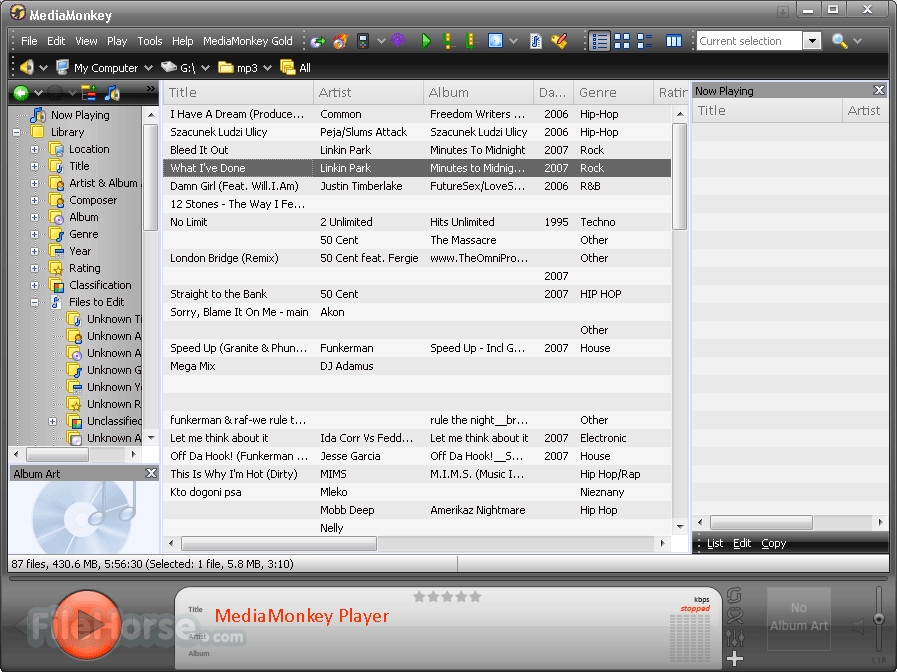
Task: Click the player's speaker mute icon
Action: point(858,626)
